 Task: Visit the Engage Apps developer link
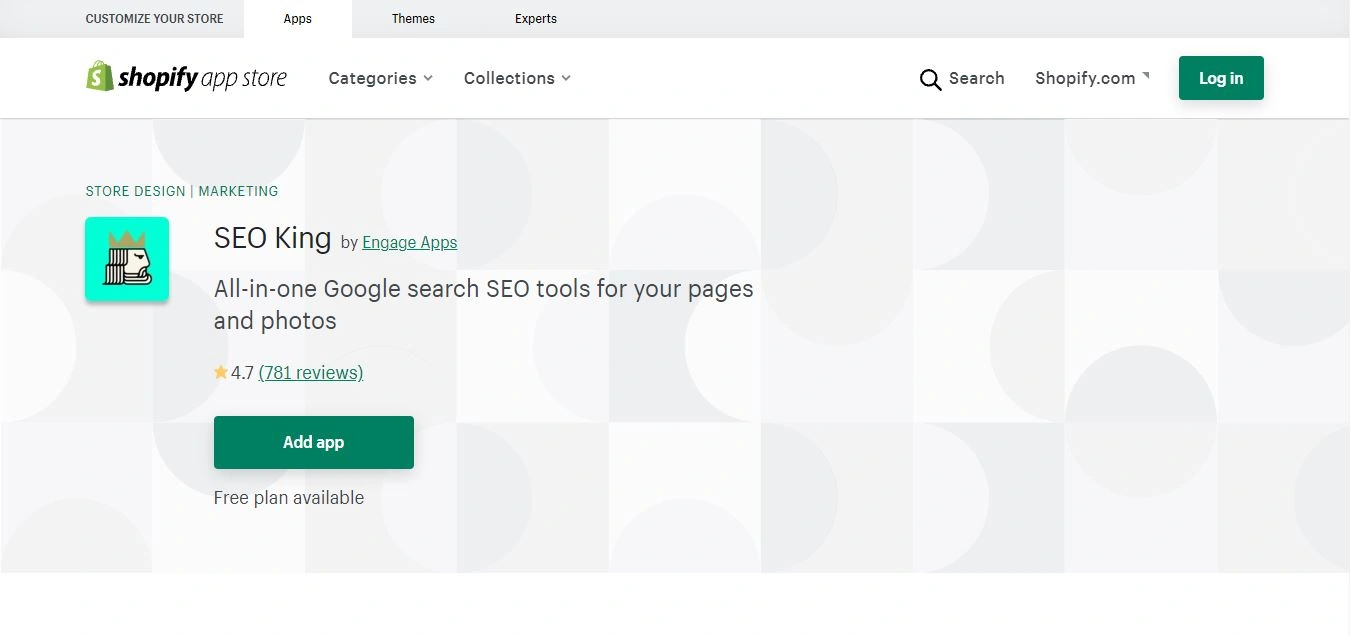pyautogui.click(x=409, y=242)
